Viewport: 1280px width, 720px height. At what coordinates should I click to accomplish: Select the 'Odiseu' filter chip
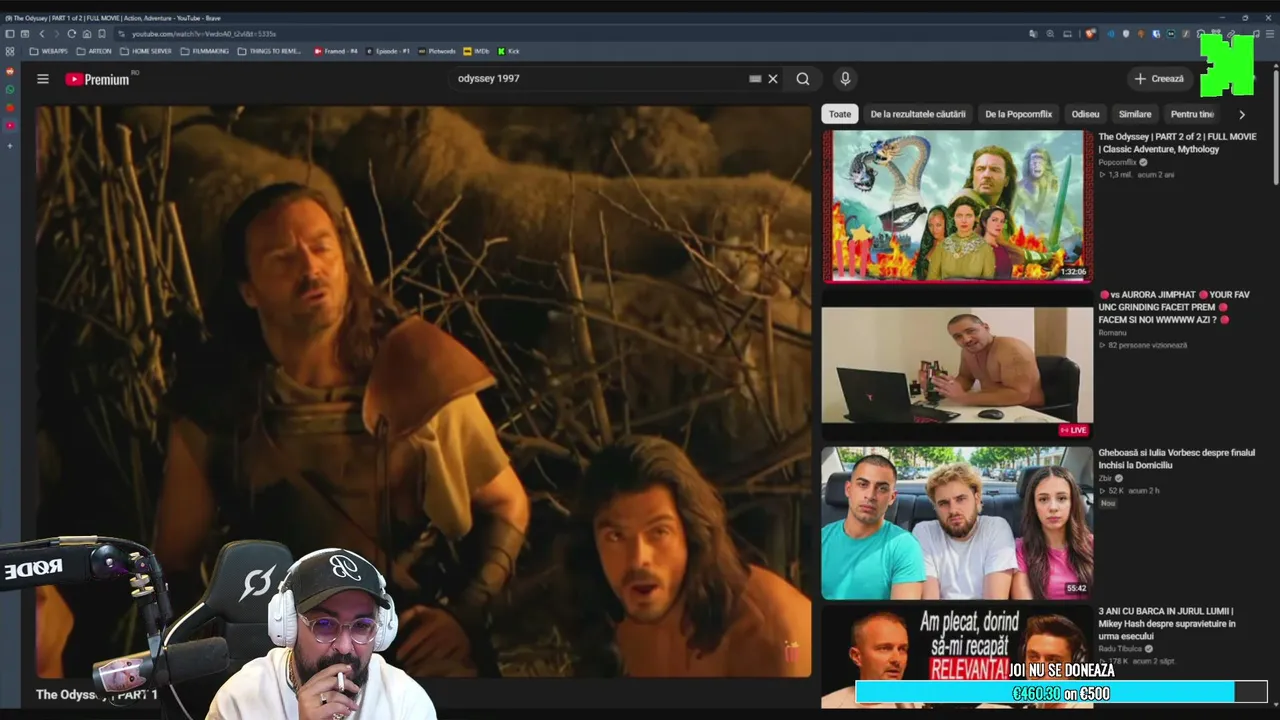(x=1085, y=114)
